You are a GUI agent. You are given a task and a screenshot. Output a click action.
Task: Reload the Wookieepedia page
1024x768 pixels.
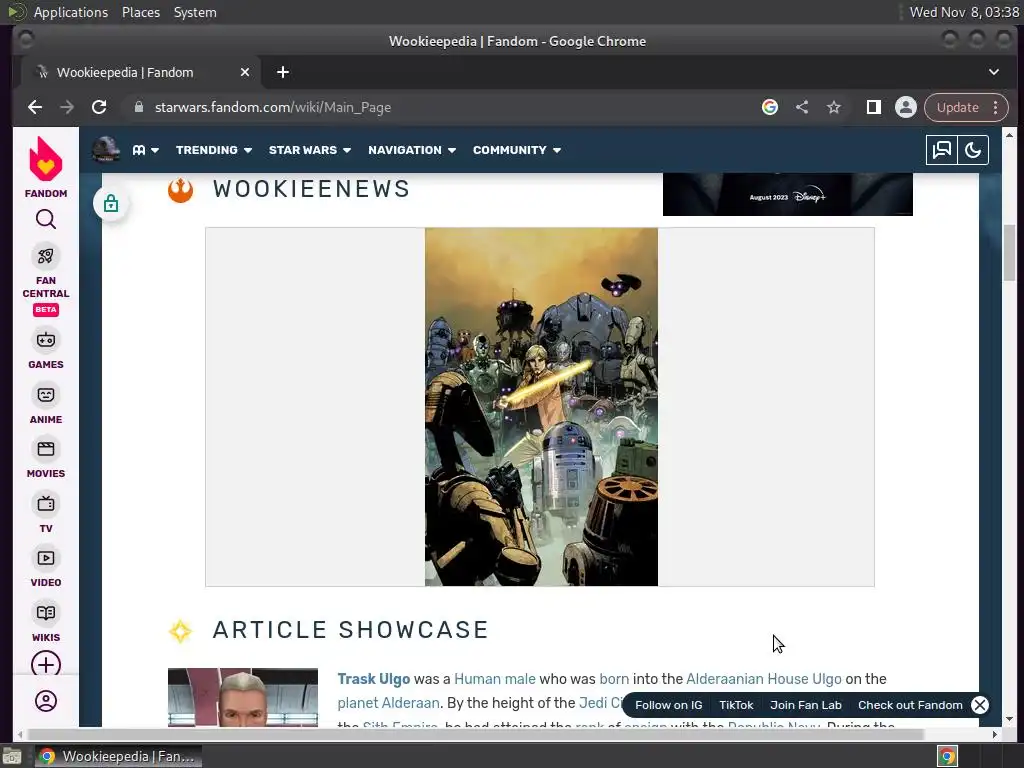pyautogui.click(x=99, y=107)
